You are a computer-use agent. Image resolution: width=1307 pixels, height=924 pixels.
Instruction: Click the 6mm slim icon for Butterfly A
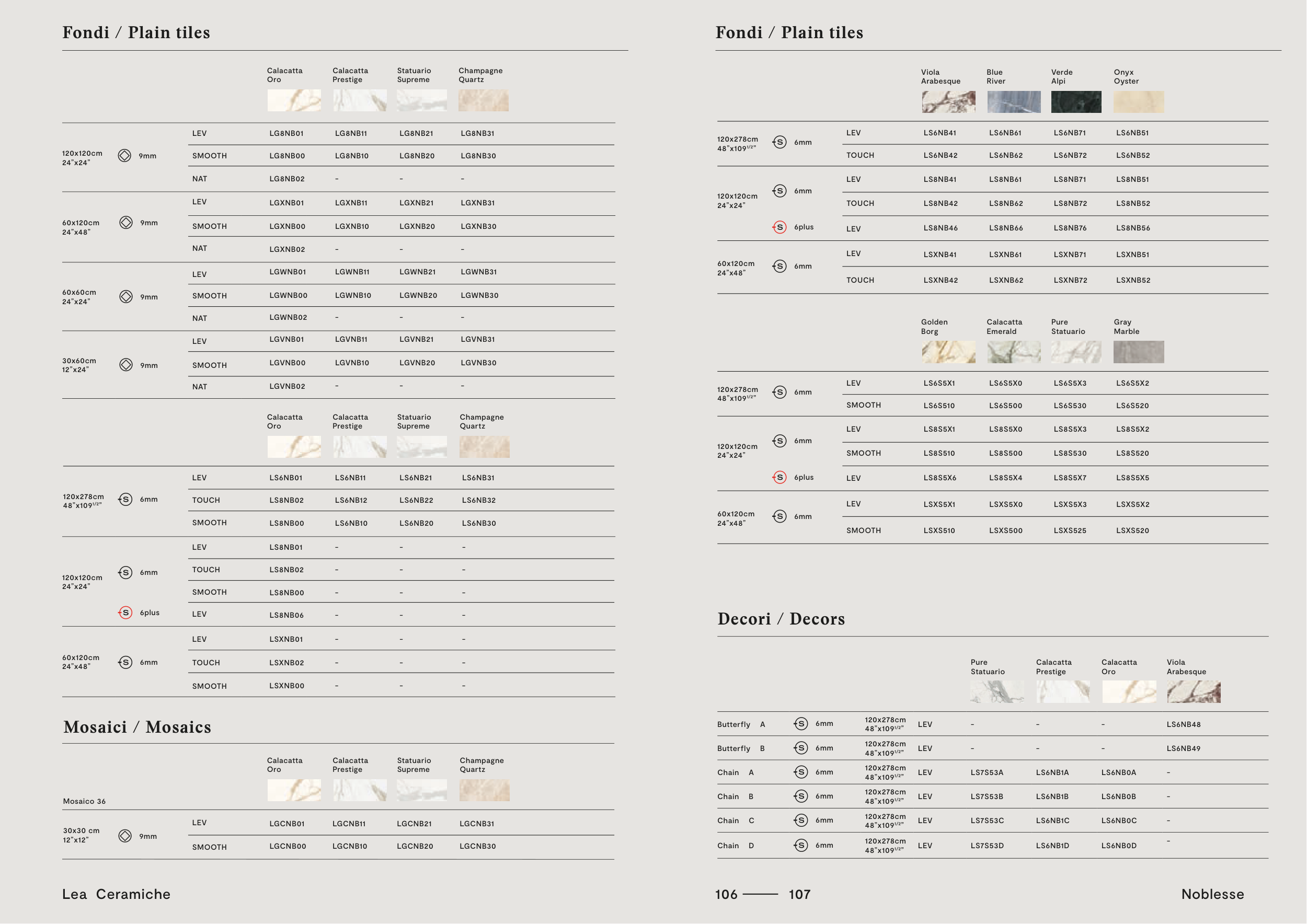point(801,724)
